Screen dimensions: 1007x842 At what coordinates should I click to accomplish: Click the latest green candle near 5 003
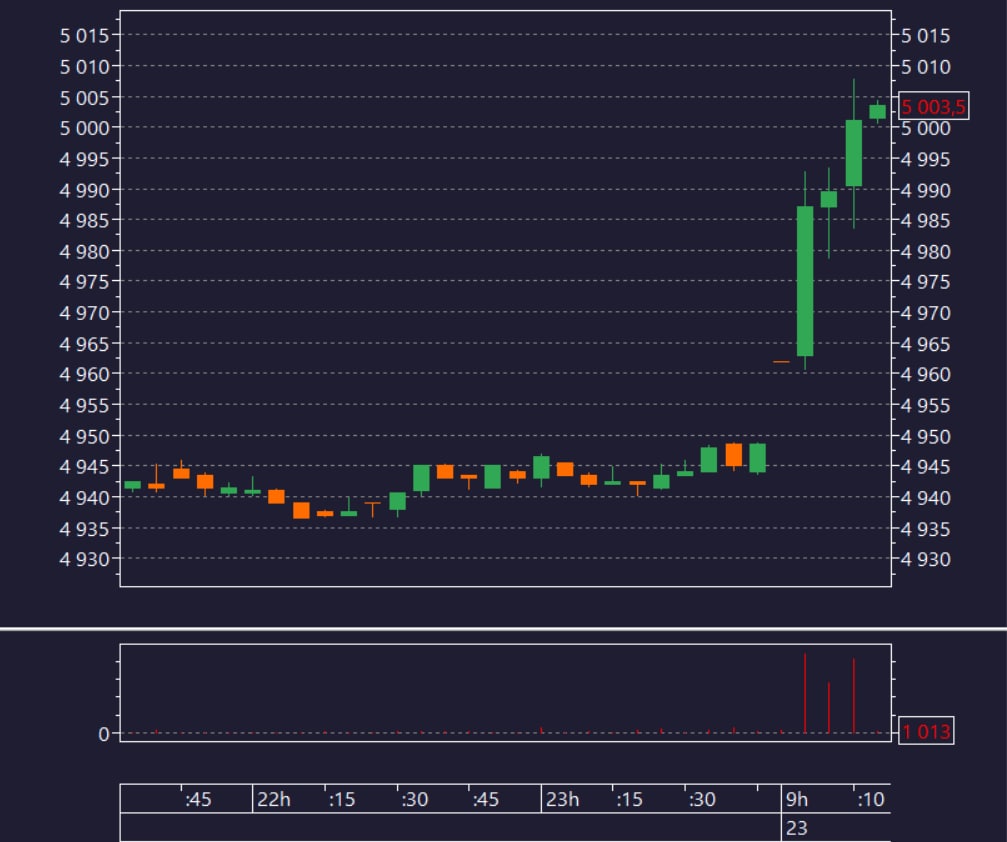point(877,112)
